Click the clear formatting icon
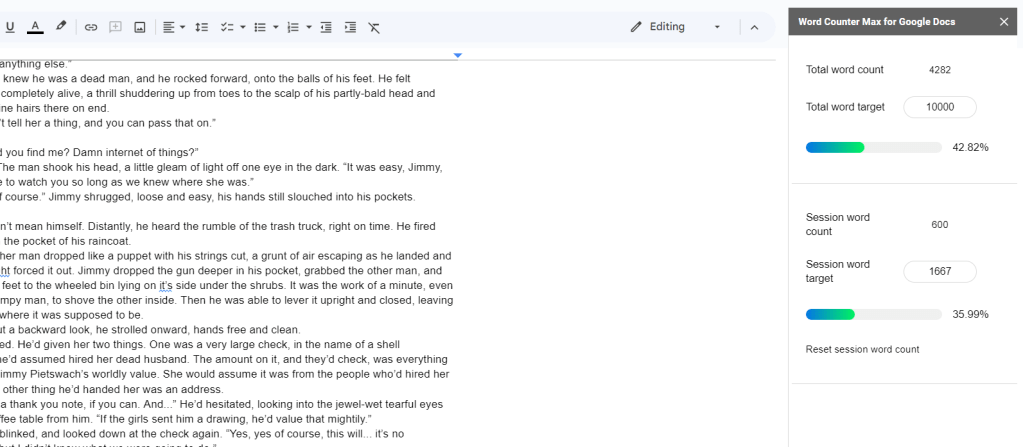 click(x=374, y=27)
